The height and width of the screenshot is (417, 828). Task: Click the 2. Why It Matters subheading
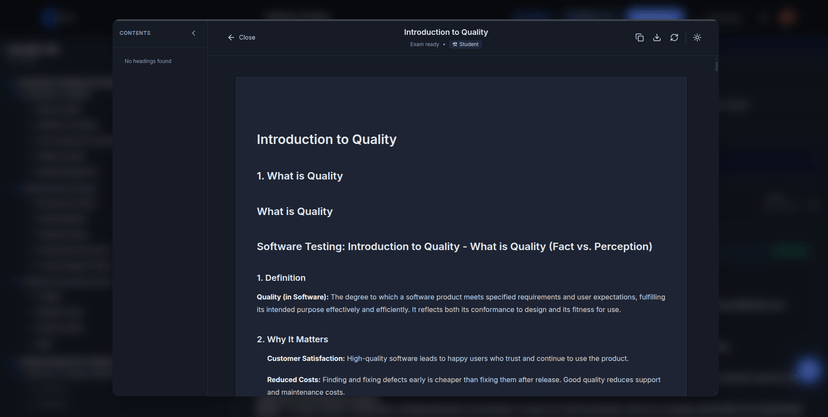pyautogui.click(x=292, y=339)
